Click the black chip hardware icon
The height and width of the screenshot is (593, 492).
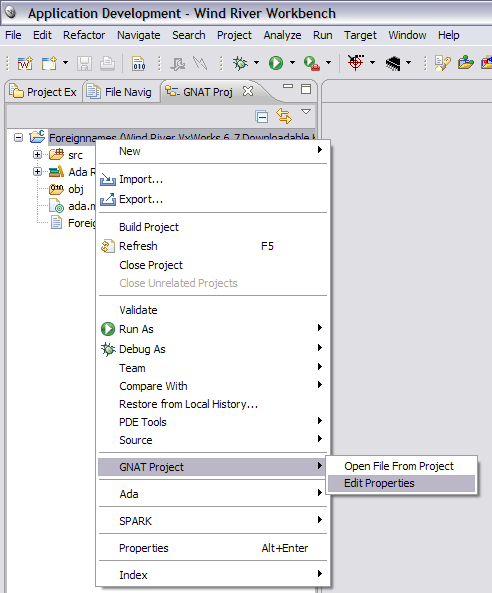393,63
